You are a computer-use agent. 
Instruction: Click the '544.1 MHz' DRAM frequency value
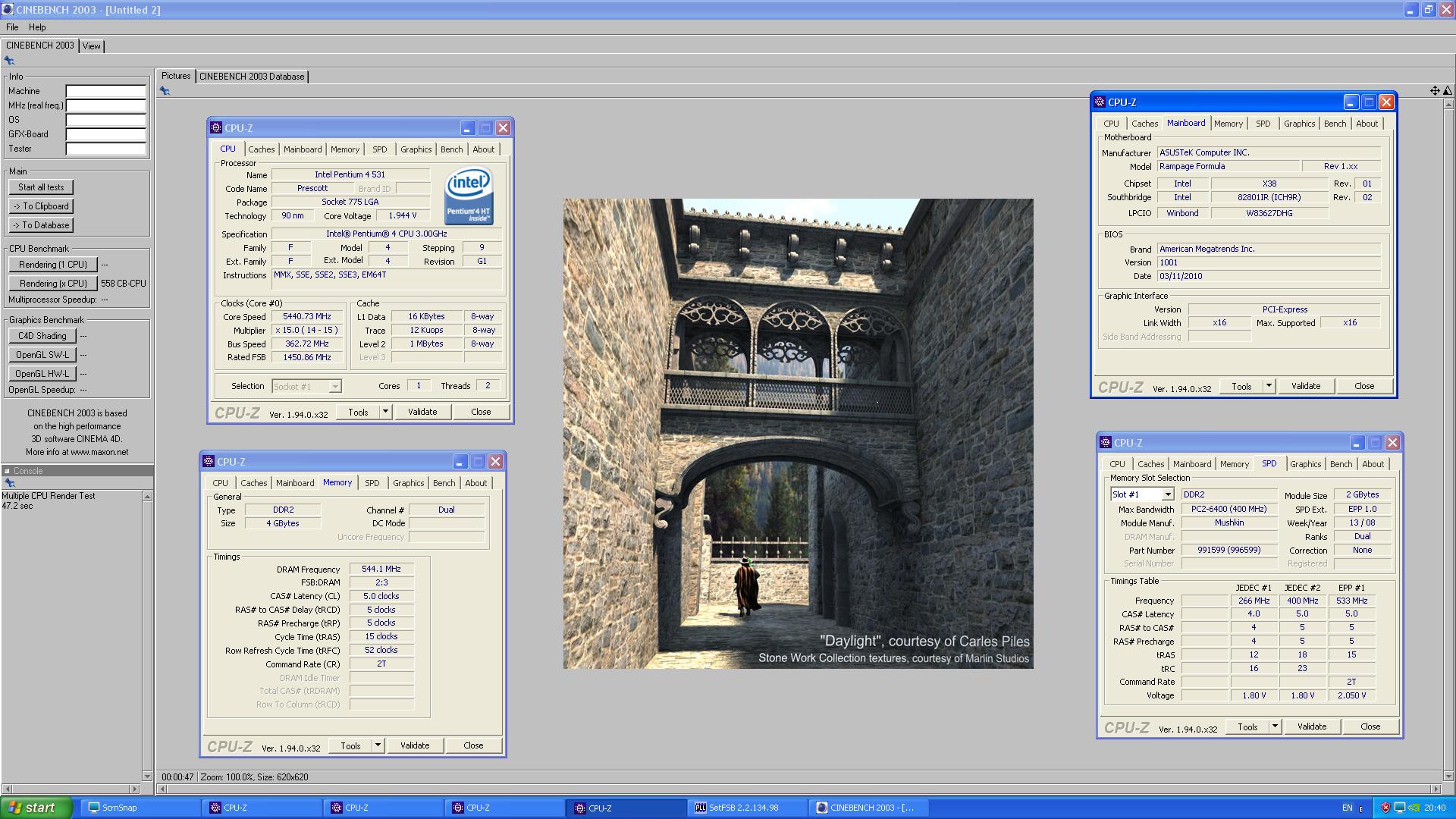point(381,569)
